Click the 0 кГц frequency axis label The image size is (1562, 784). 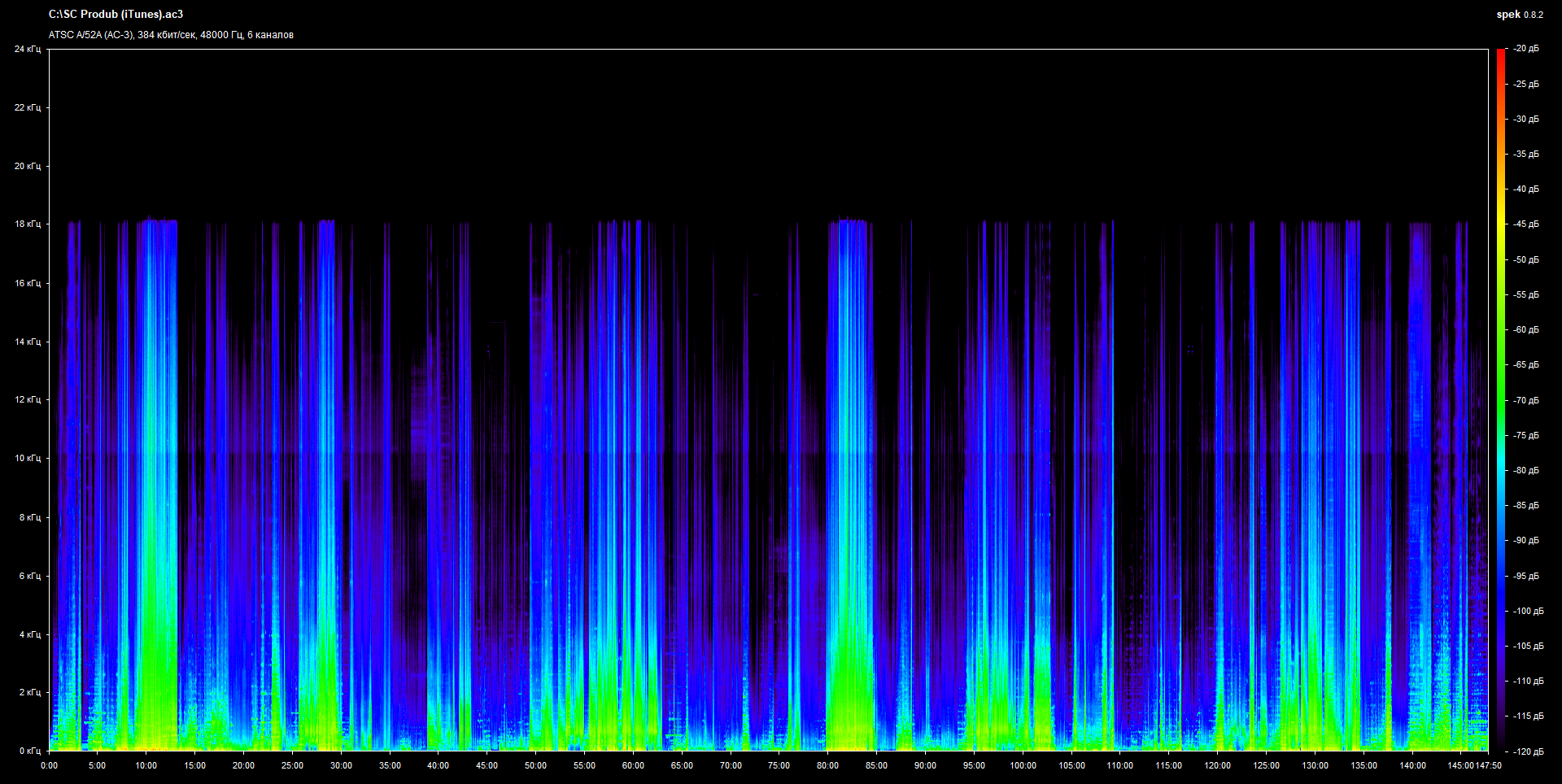point(29,751)
